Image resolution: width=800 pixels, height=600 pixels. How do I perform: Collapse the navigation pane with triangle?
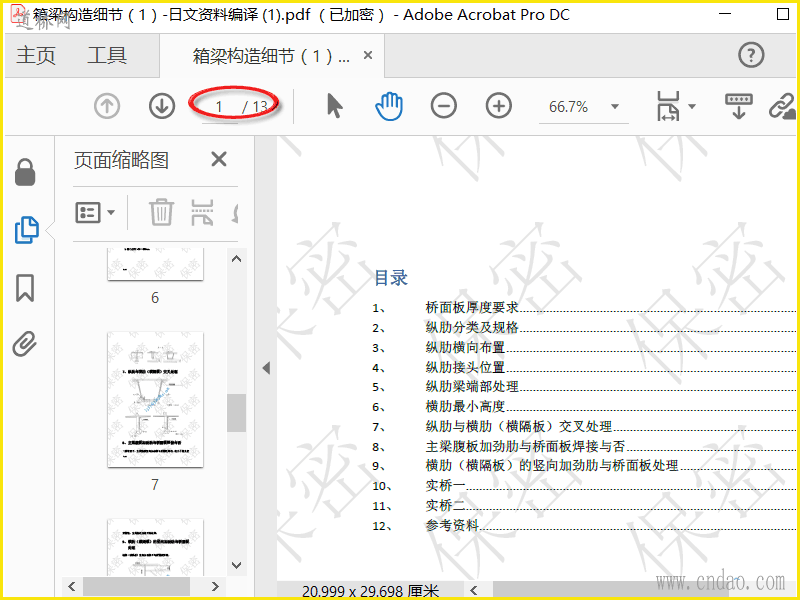pos(266,368)
